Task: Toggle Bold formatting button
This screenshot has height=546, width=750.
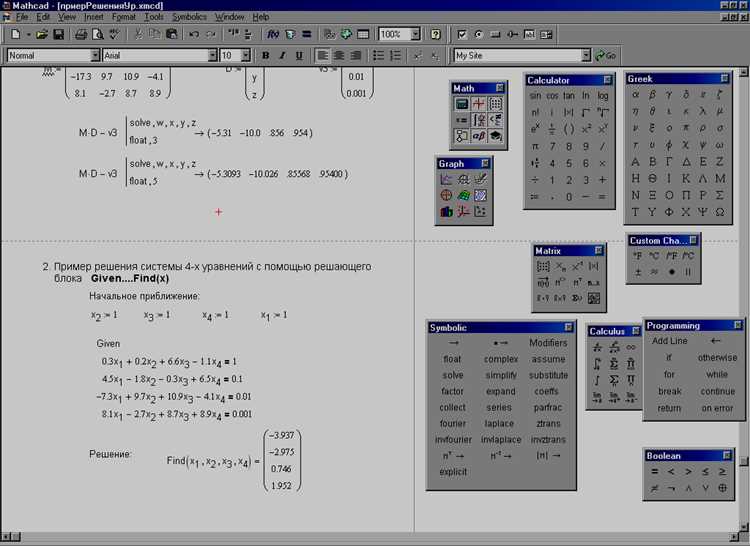Action: click(265, 55)
